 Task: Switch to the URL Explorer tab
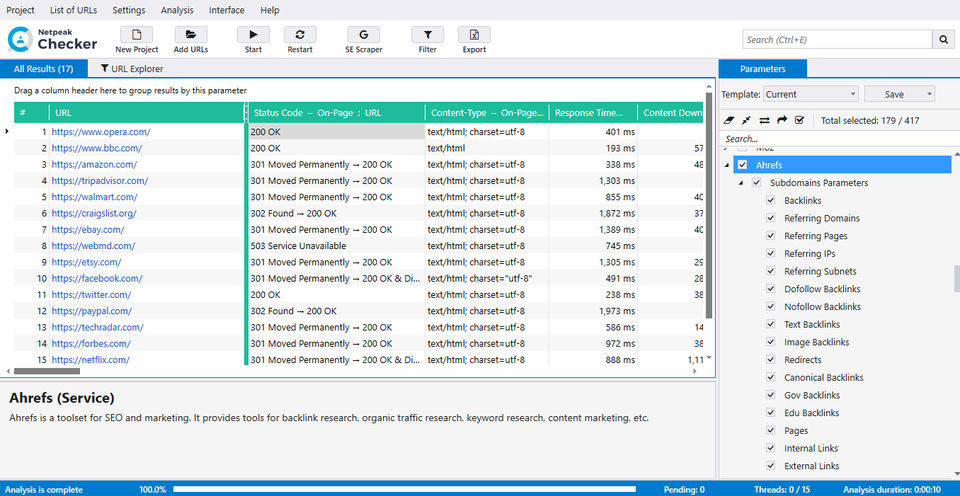click(133, 69)
